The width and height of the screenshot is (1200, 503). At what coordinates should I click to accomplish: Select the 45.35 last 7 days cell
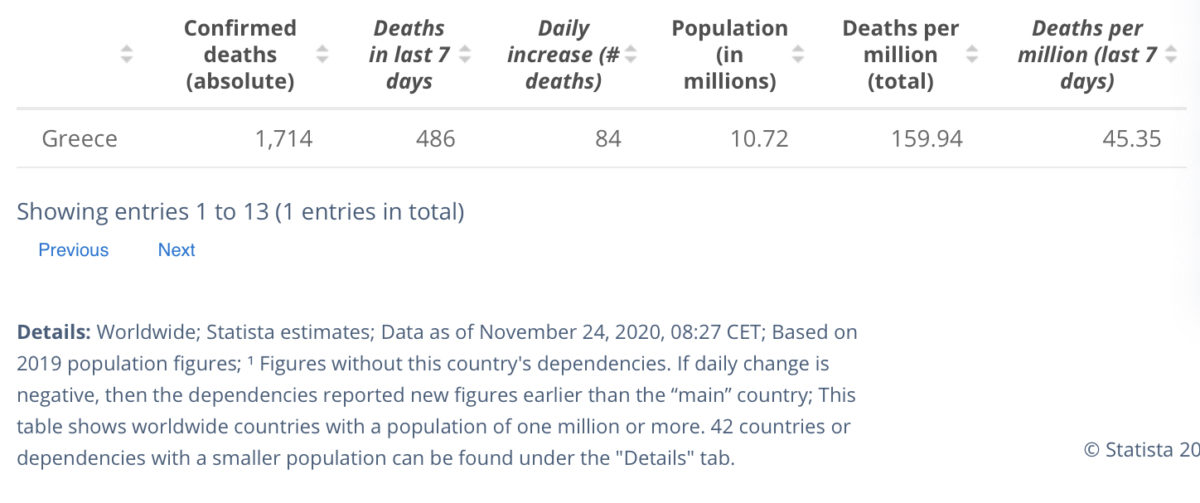coord(1131,139)
